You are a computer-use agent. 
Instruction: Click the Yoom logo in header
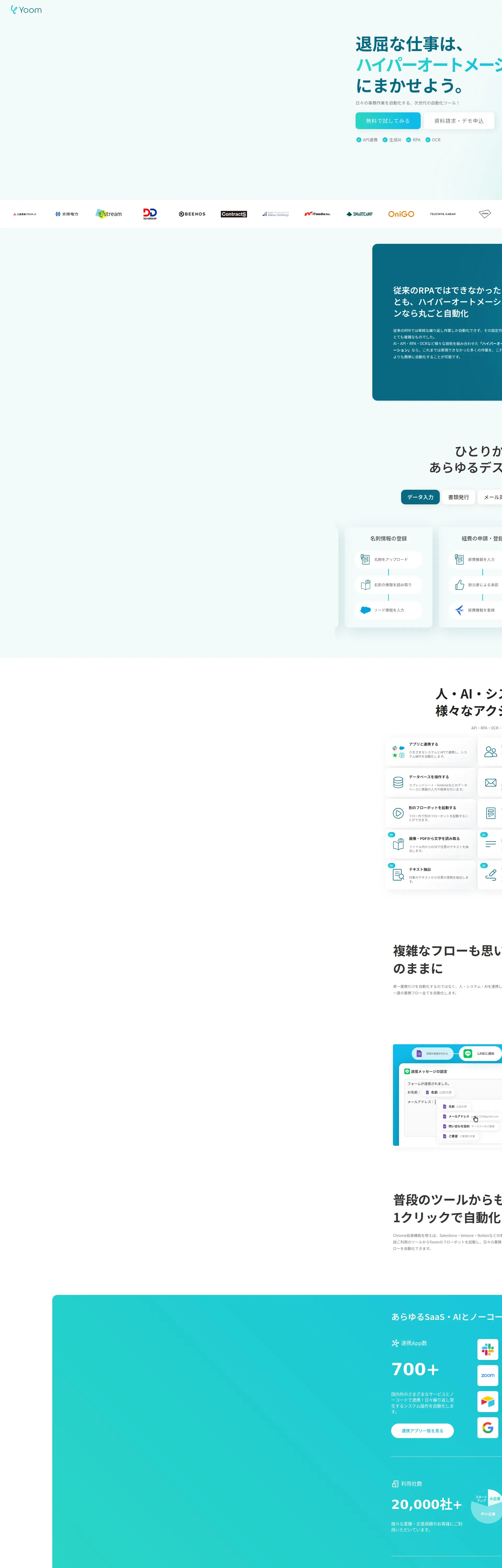26,10
